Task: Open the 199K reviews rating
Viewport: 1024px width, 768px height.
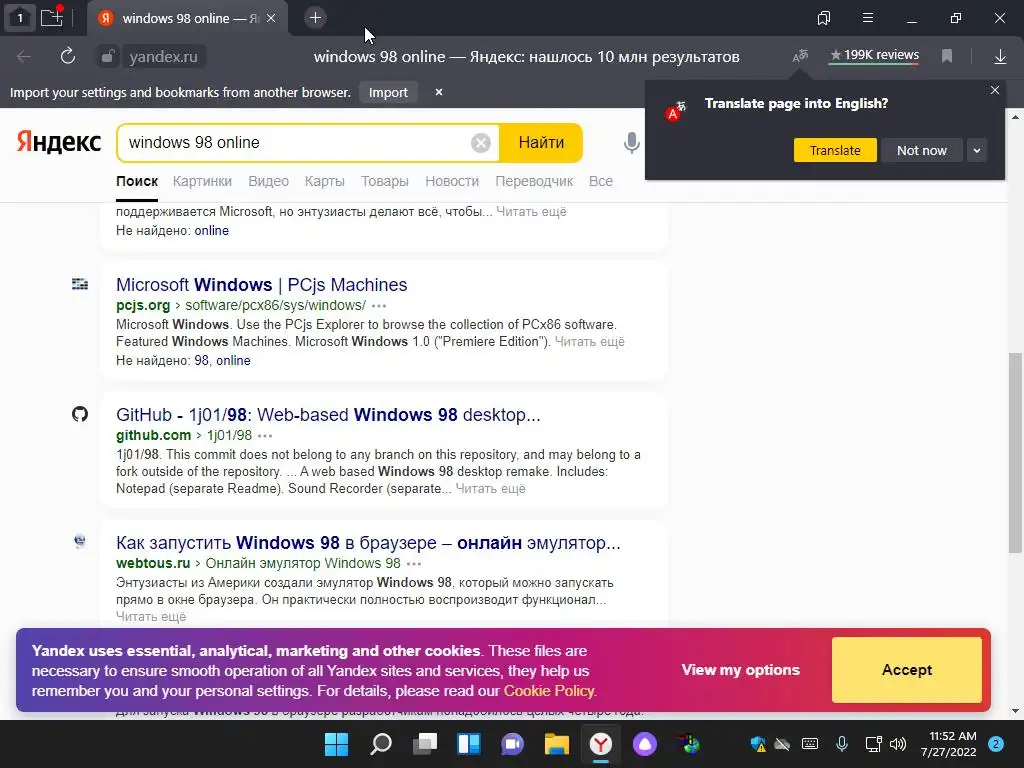Action: 874,56
